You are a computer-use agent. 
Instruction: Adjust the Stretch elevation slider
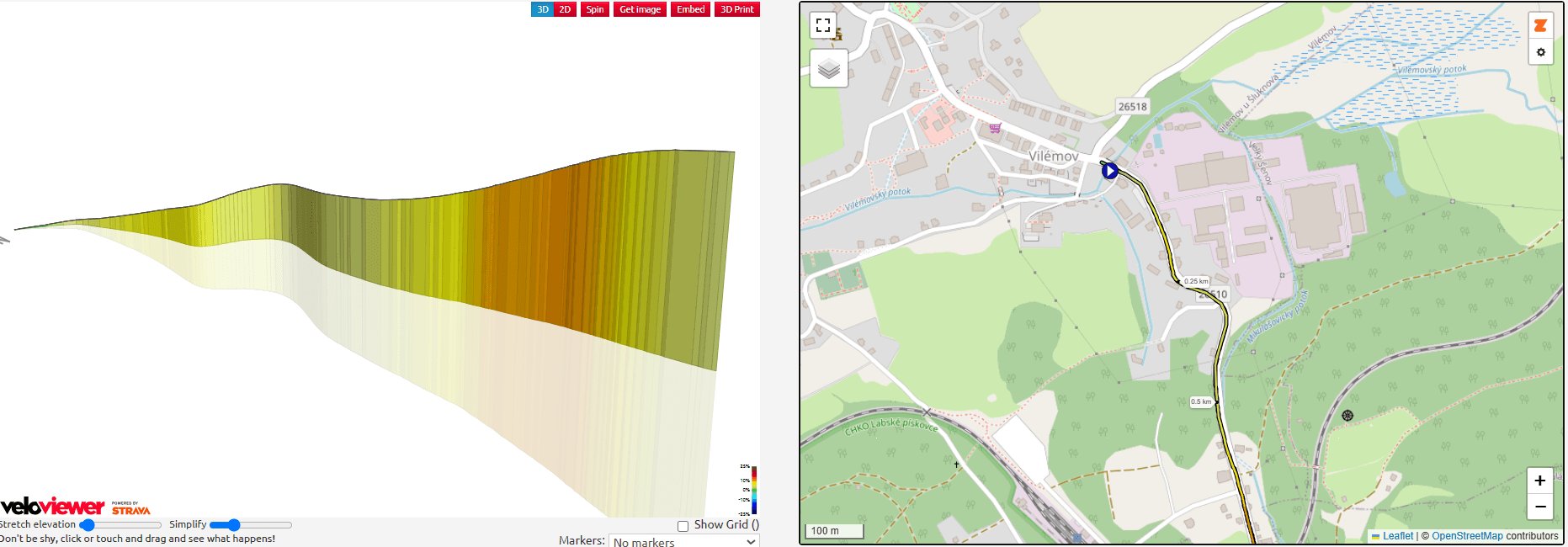(120, 525)
